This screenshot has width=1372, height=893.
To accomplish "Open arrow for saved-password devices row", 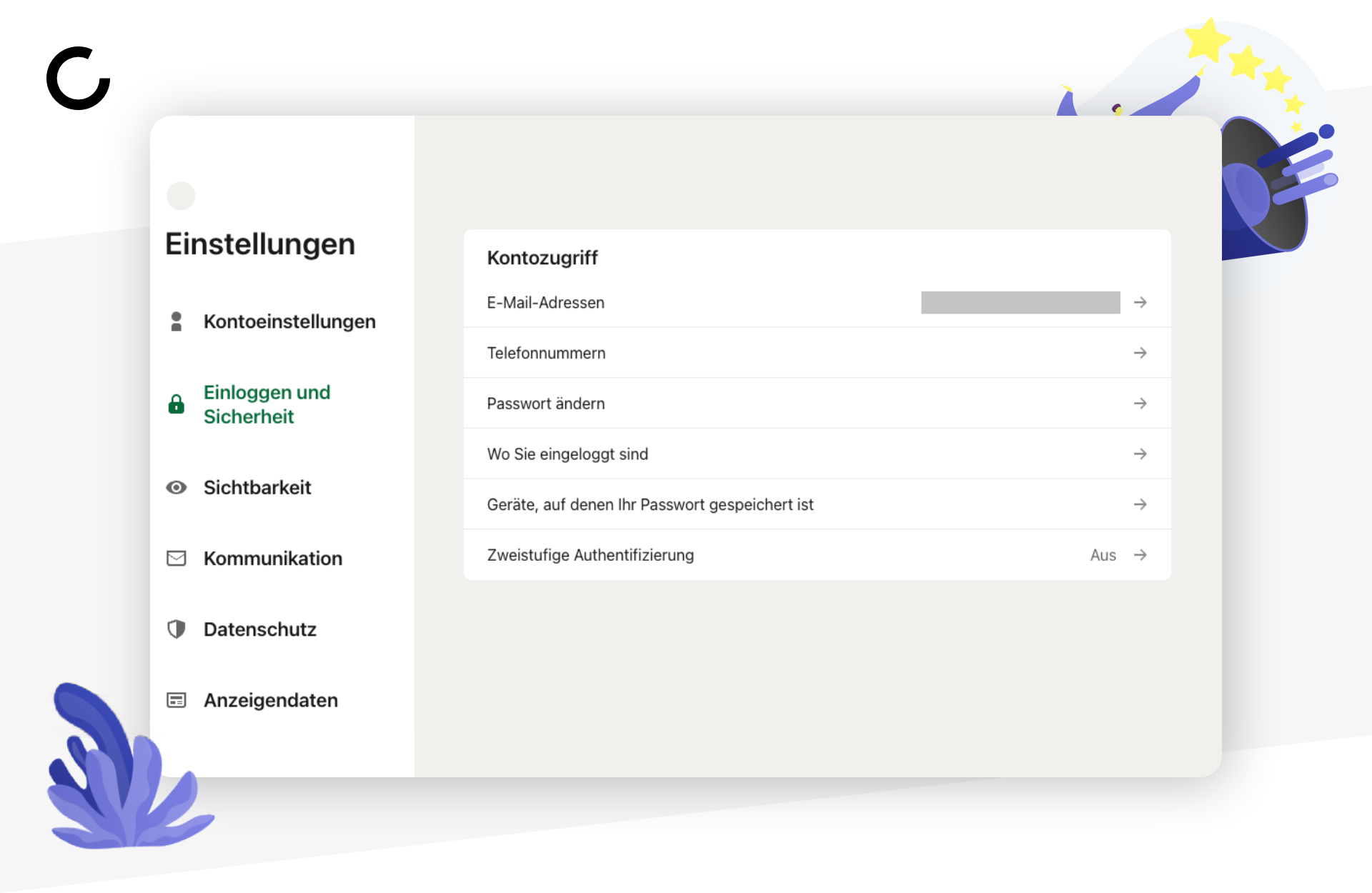I will 1140,504.
